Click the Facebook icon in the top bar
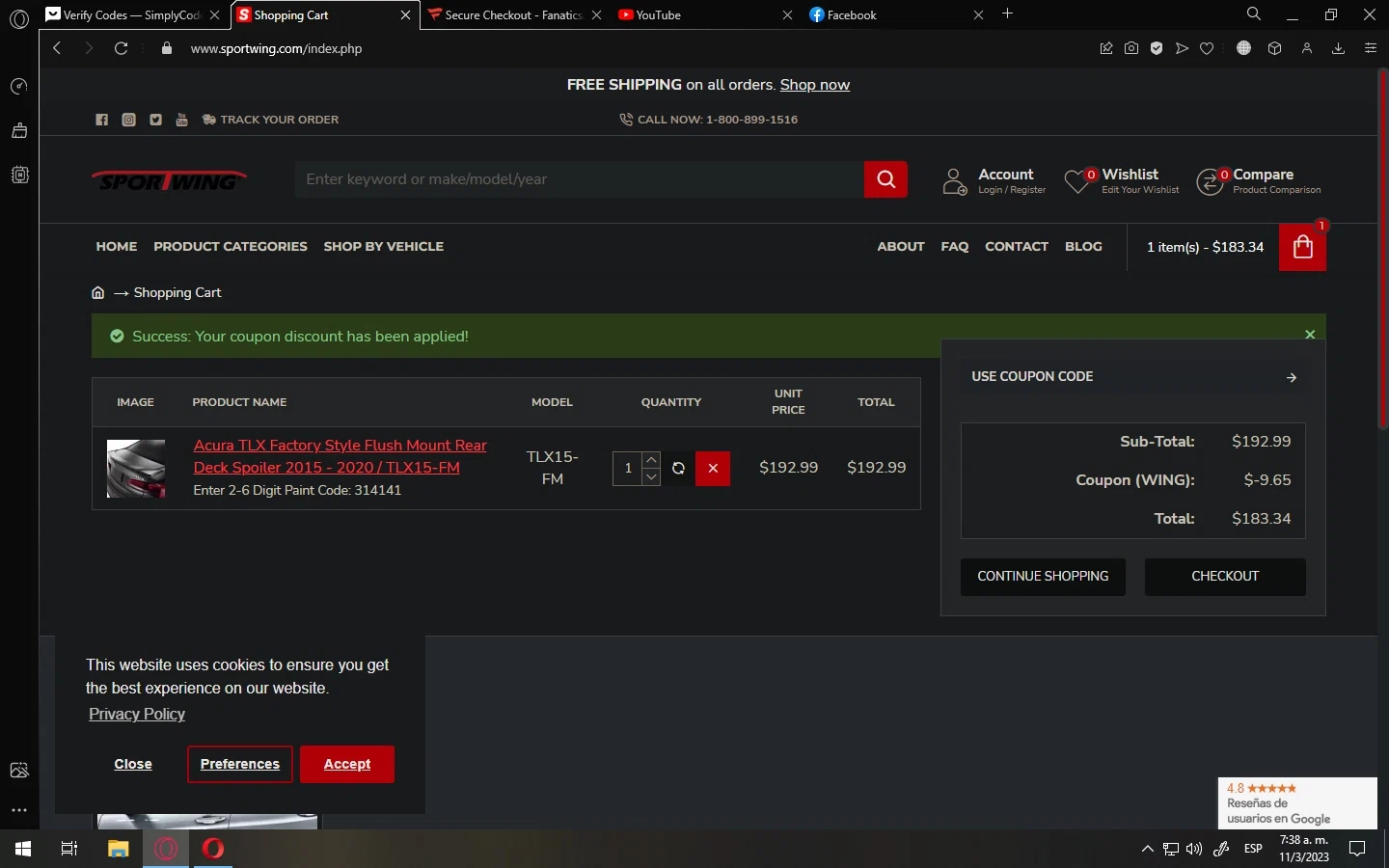This screenshot has height=868, width=1389. pos(102,120)
